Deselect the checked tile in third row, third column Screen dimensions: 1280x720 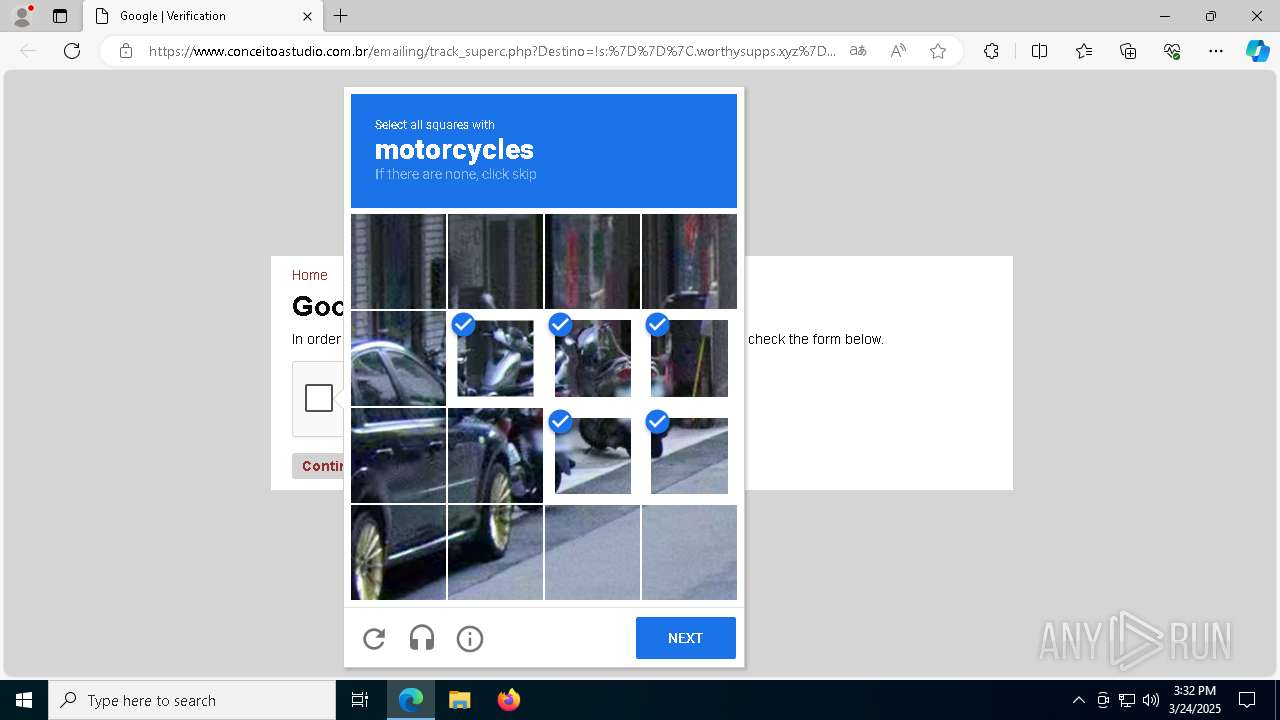tap(592, 455)
